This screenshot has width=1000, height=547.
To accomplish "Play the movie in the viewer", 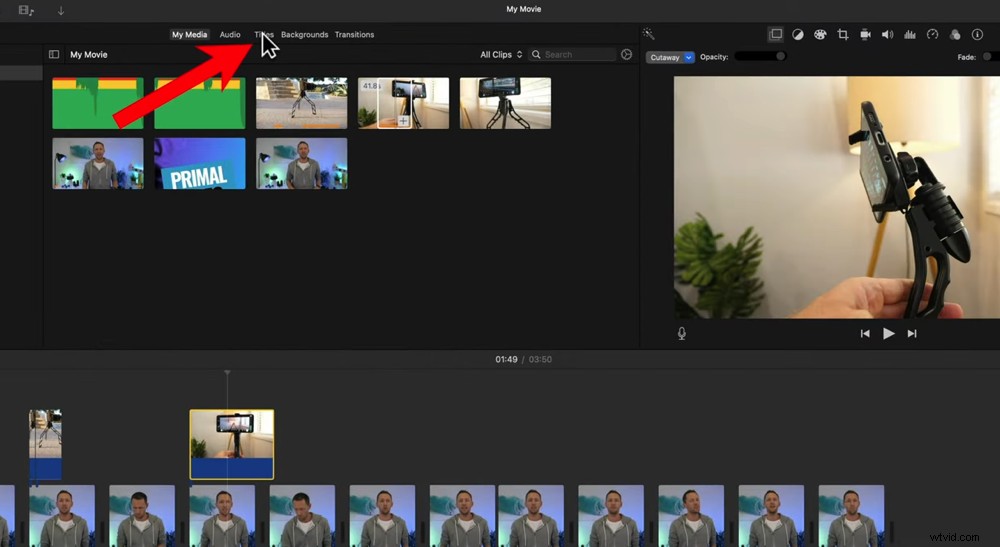I will coord(888,333).
